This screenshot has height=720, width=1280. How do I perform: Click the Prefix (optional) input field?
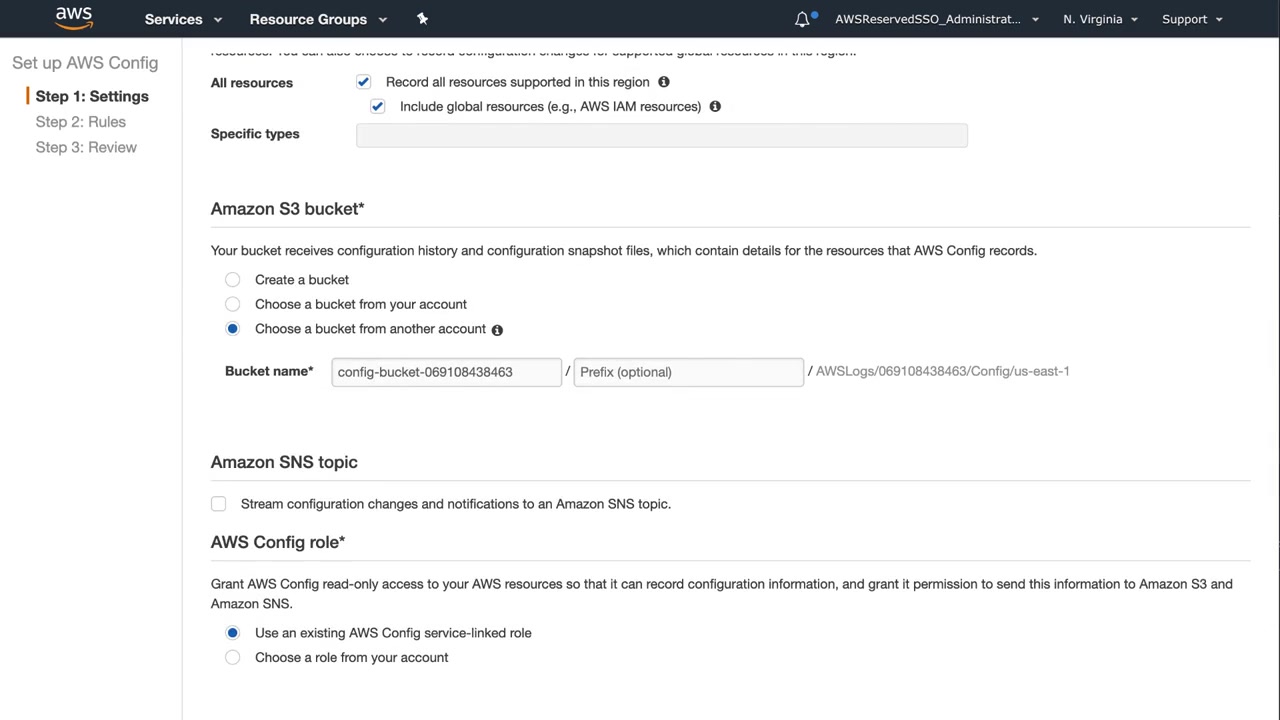(688, 372)
